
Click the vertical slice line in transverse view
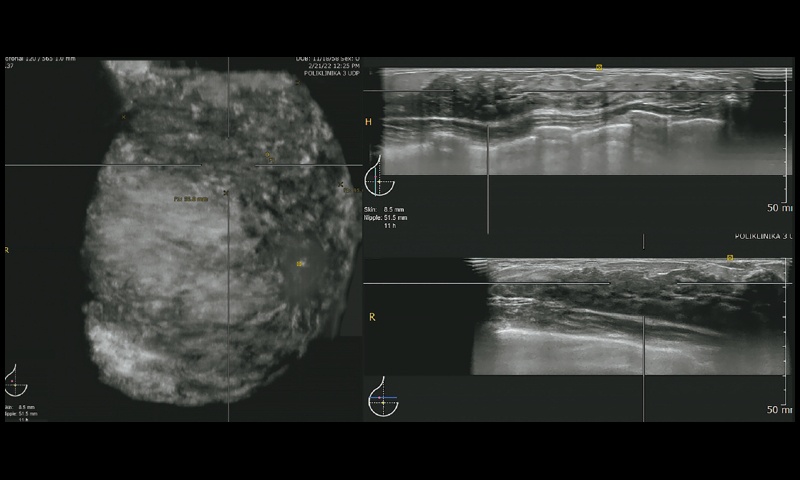488,180
